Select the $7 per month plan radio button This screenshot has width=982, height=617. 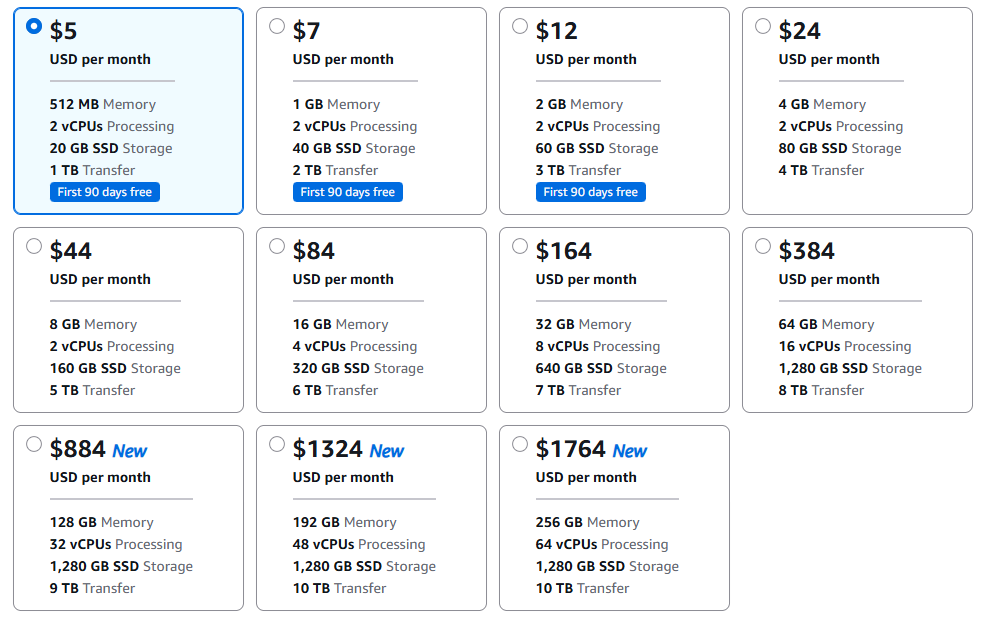(276, 28)
